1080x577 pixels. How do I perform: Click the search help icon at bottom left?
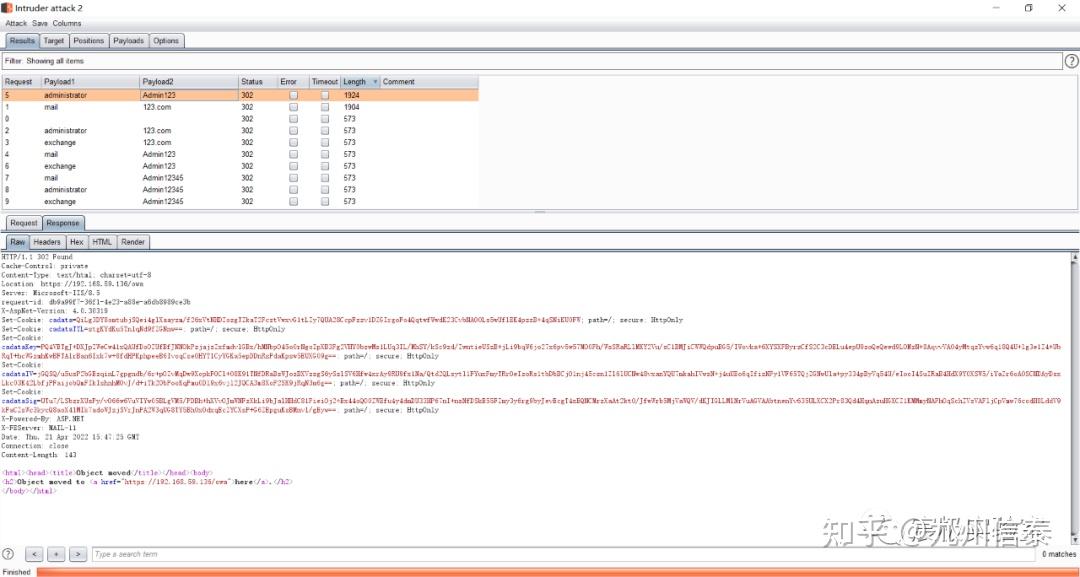coord(8,554)
